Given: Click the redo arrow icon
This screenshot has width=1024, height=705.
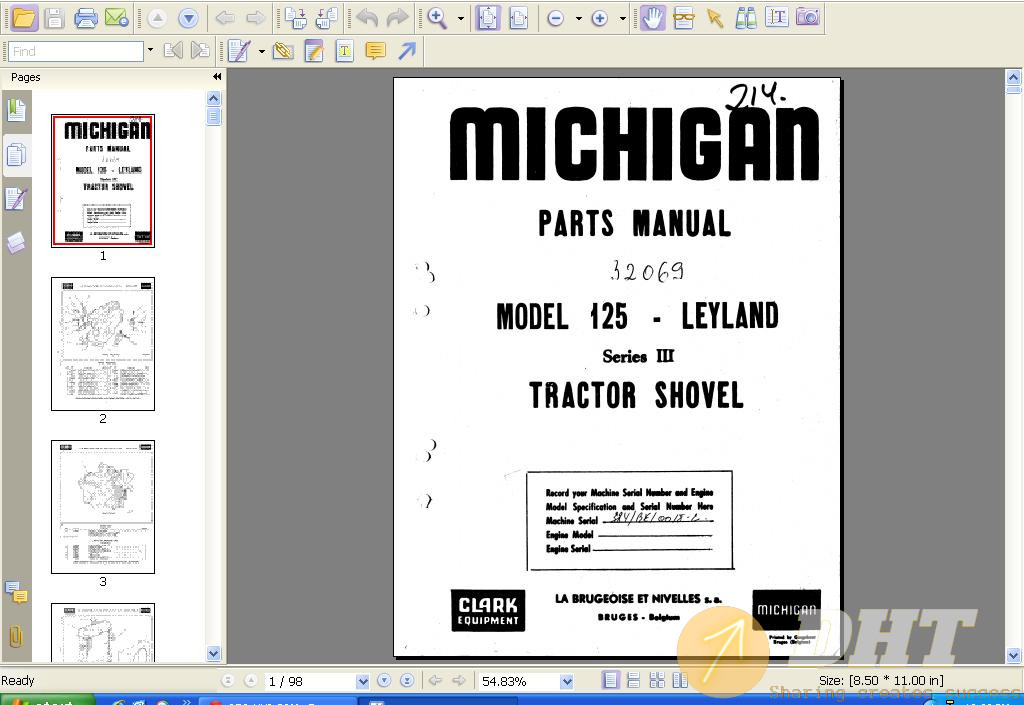Looking at the screenshot, I should pos(396,18).
